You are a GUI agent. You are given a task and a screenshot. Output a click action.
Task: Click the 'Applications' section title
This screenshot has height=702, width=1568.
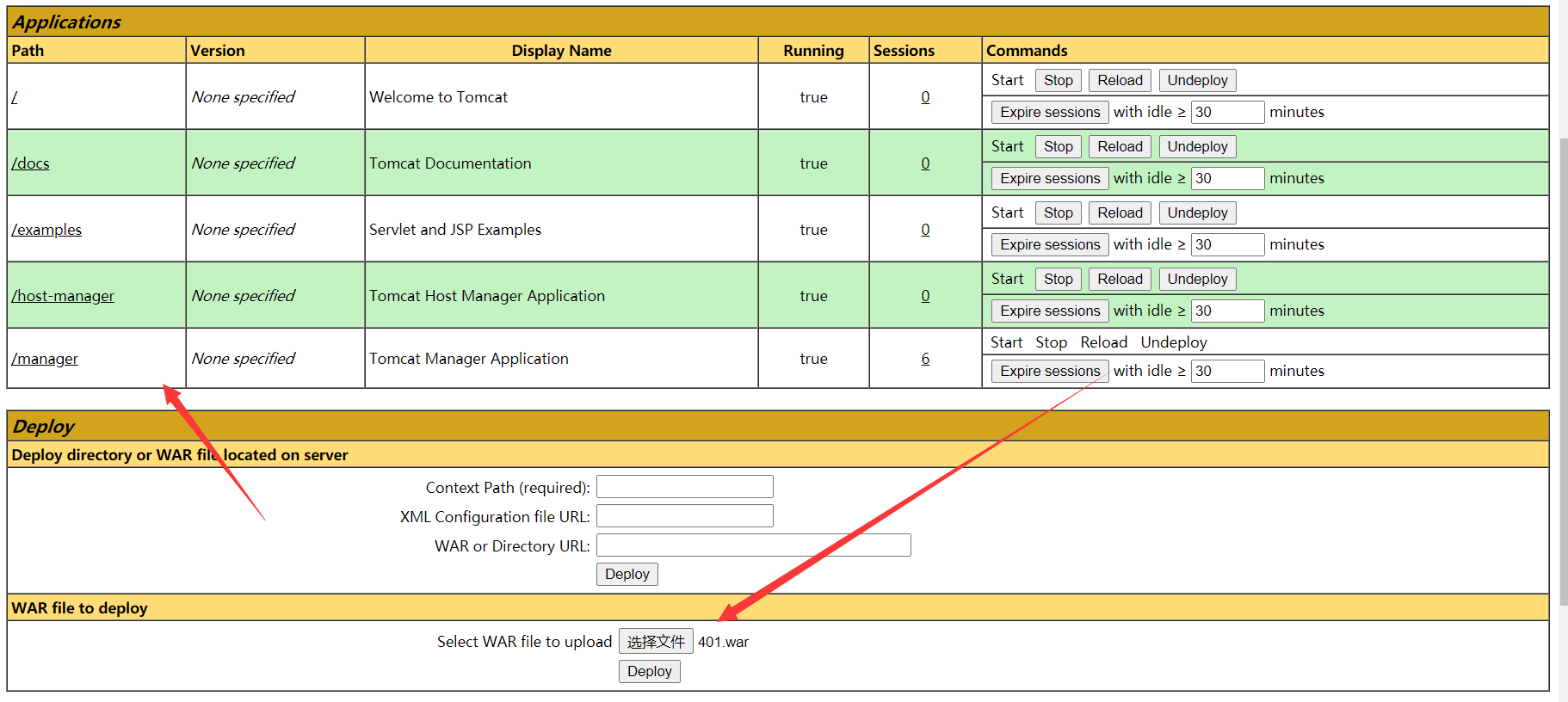(x=67, y=22)
